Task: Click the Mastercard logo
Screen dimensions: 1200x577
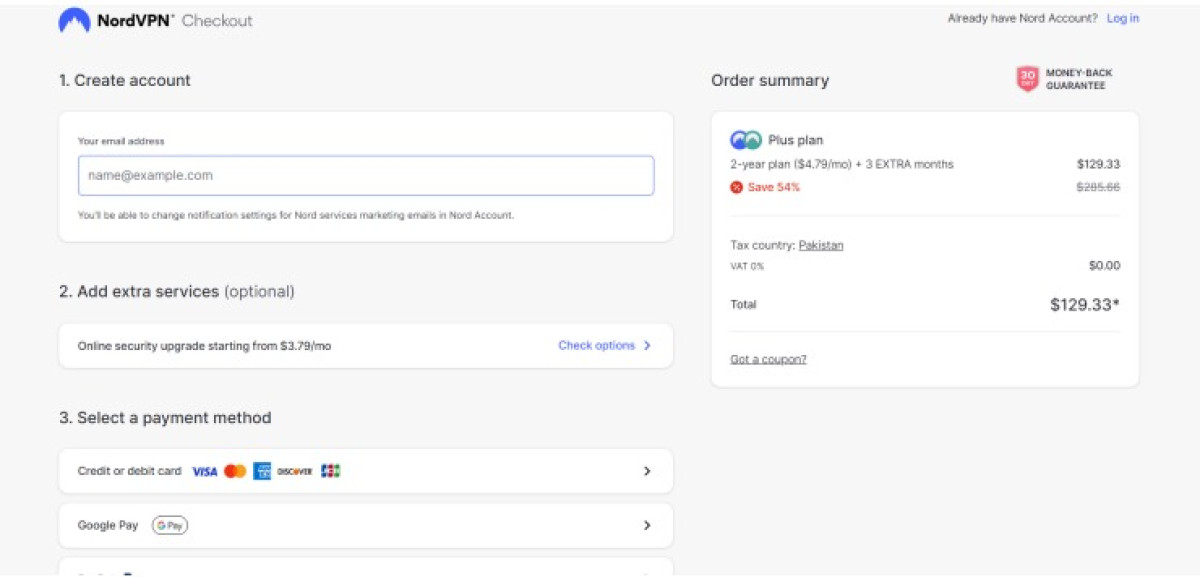Action: click(x=235, y=471)
